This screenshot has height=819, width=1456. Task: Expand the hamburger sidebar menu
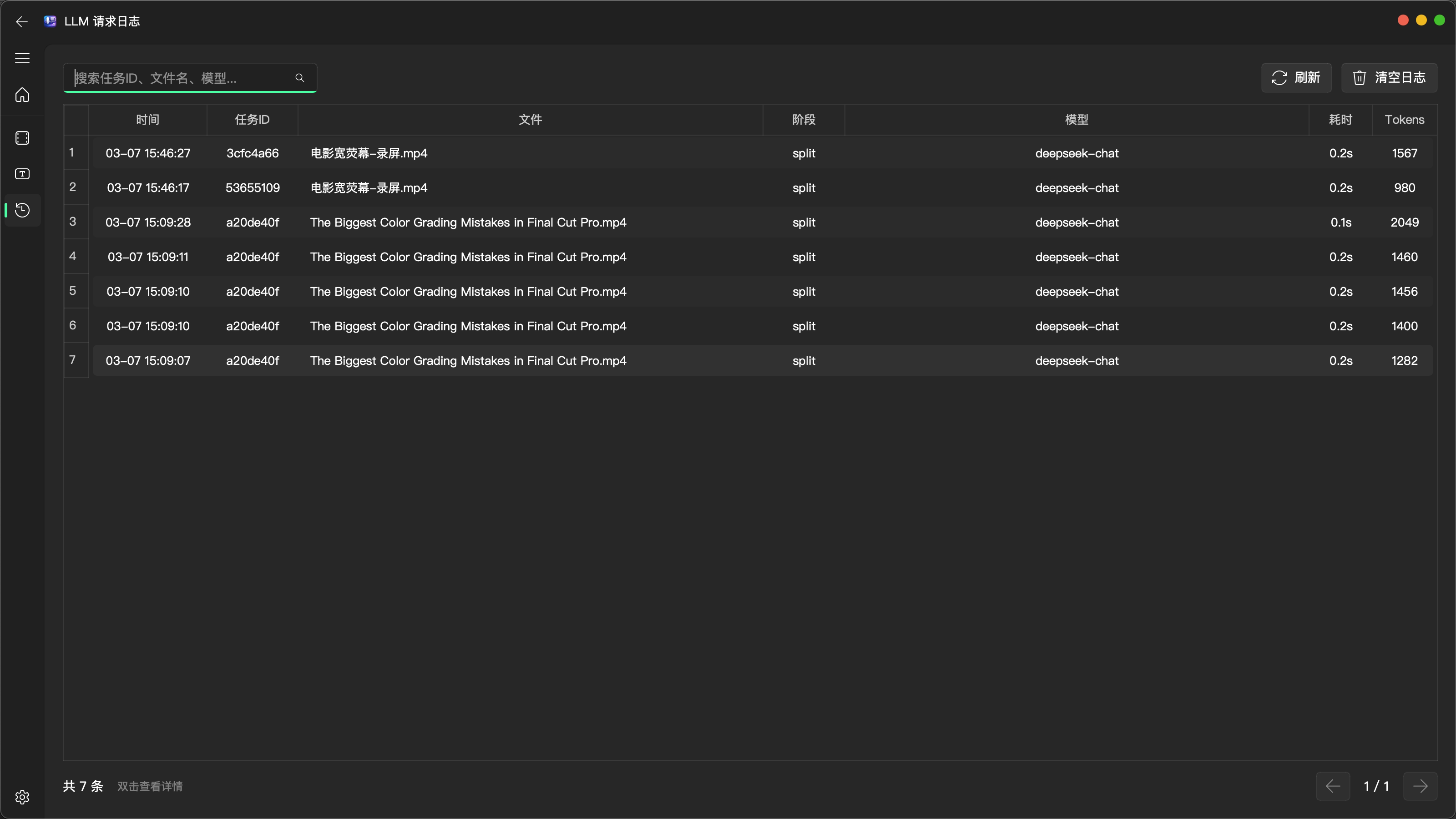pyautogui.click(x=22, y=58)
